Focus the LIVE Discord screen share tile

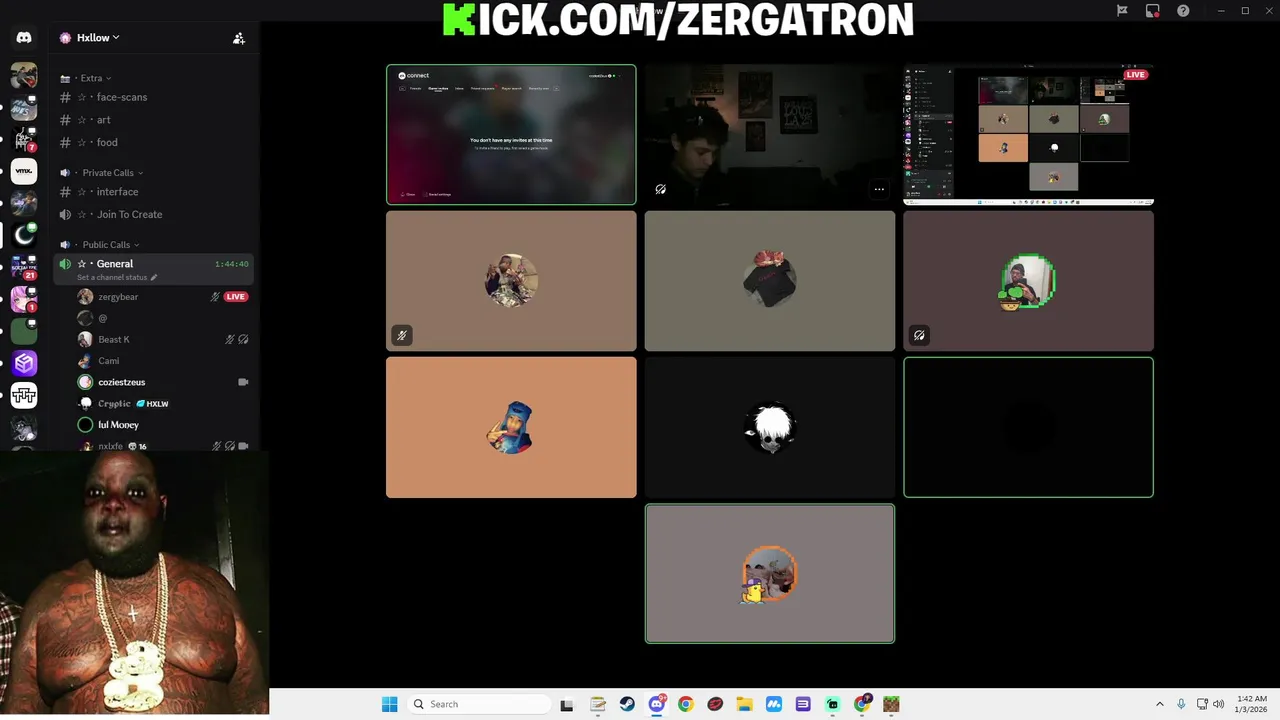click(1028, 135)
